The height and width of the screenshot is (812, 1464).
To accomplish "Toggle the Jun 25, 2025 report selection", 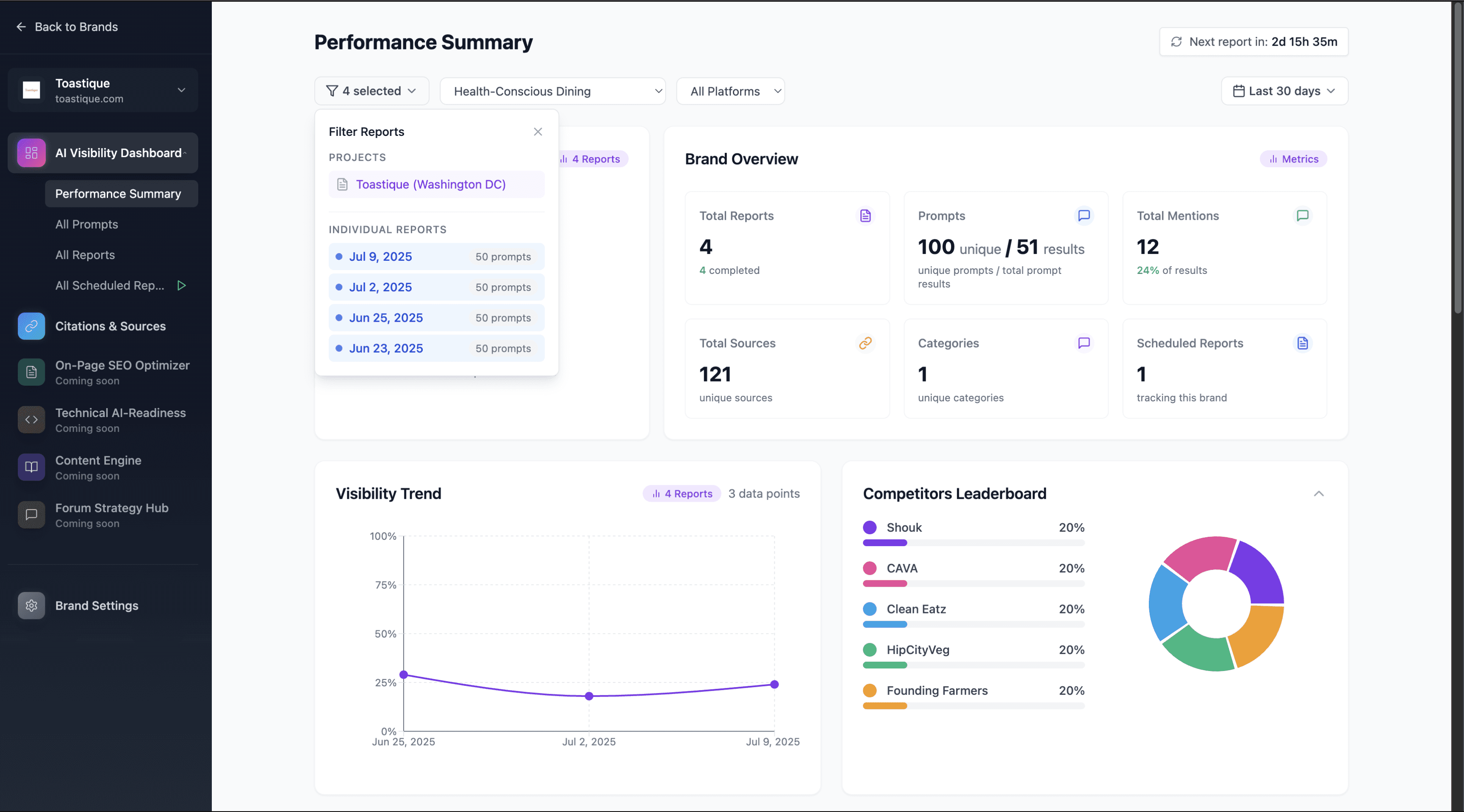I will [436, 318].
